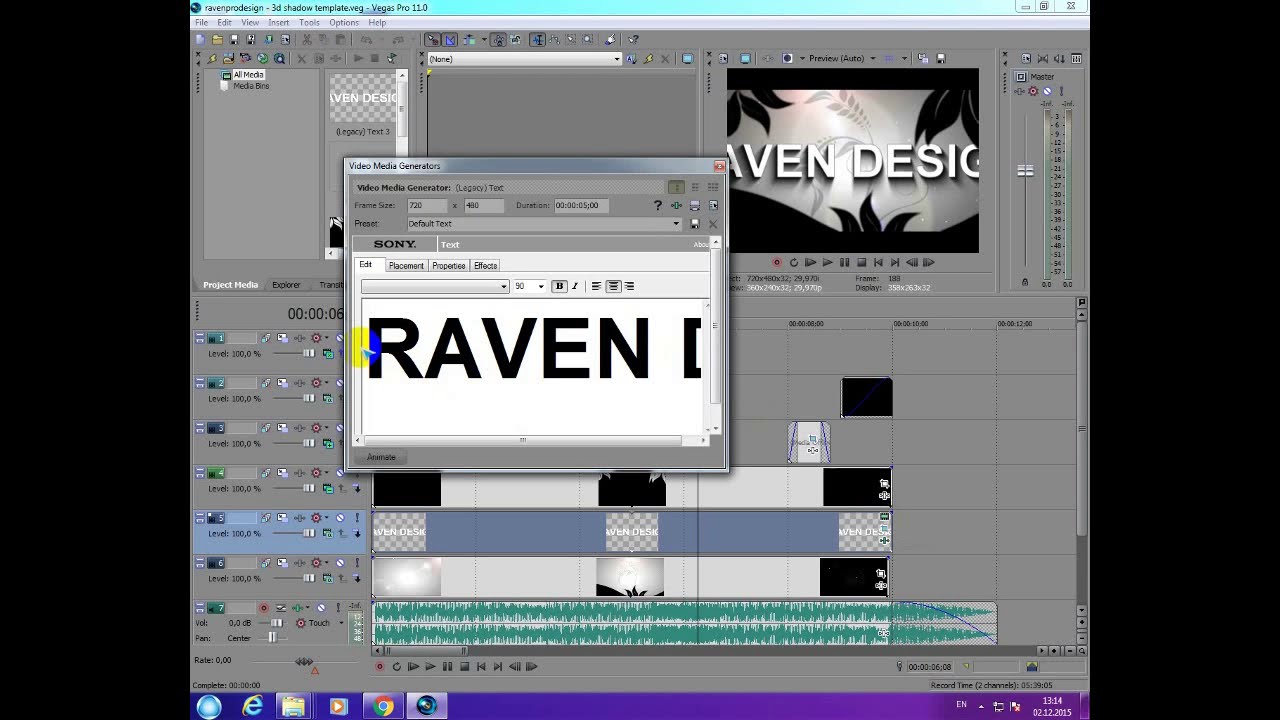This screenshot has width=1280, height=720.
Task: Click the Save project disk icon
Action: pyautogui.click(x=234, y=39)
